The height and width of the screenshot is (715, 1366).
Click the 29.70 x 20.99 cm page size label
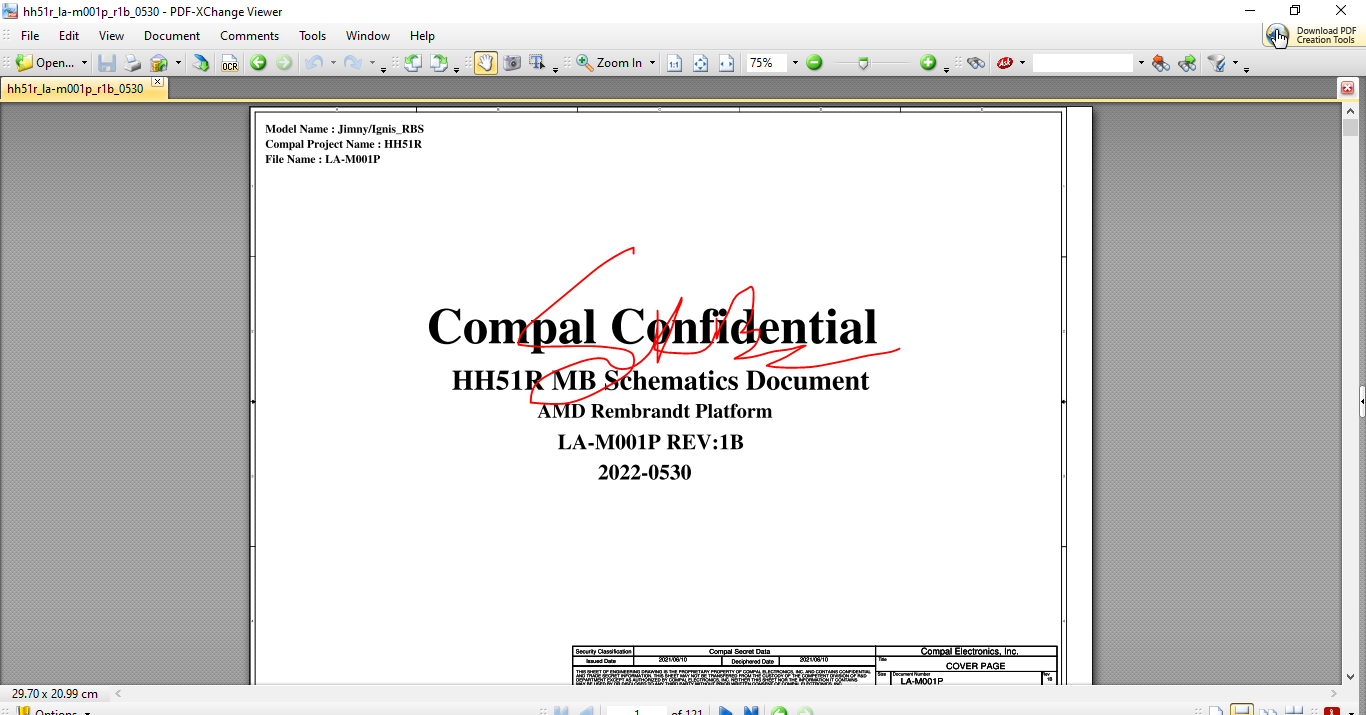coord(54,693)
